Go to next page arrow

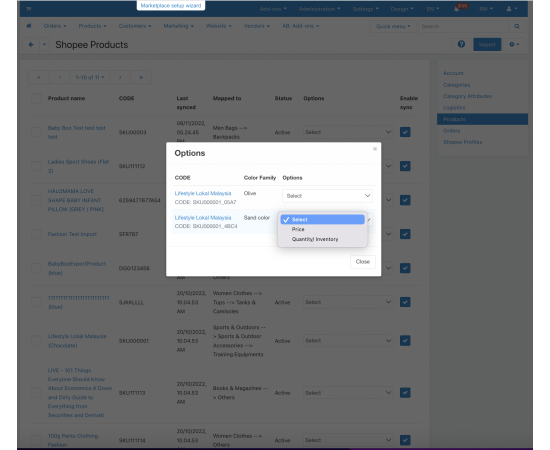point(120,77)
